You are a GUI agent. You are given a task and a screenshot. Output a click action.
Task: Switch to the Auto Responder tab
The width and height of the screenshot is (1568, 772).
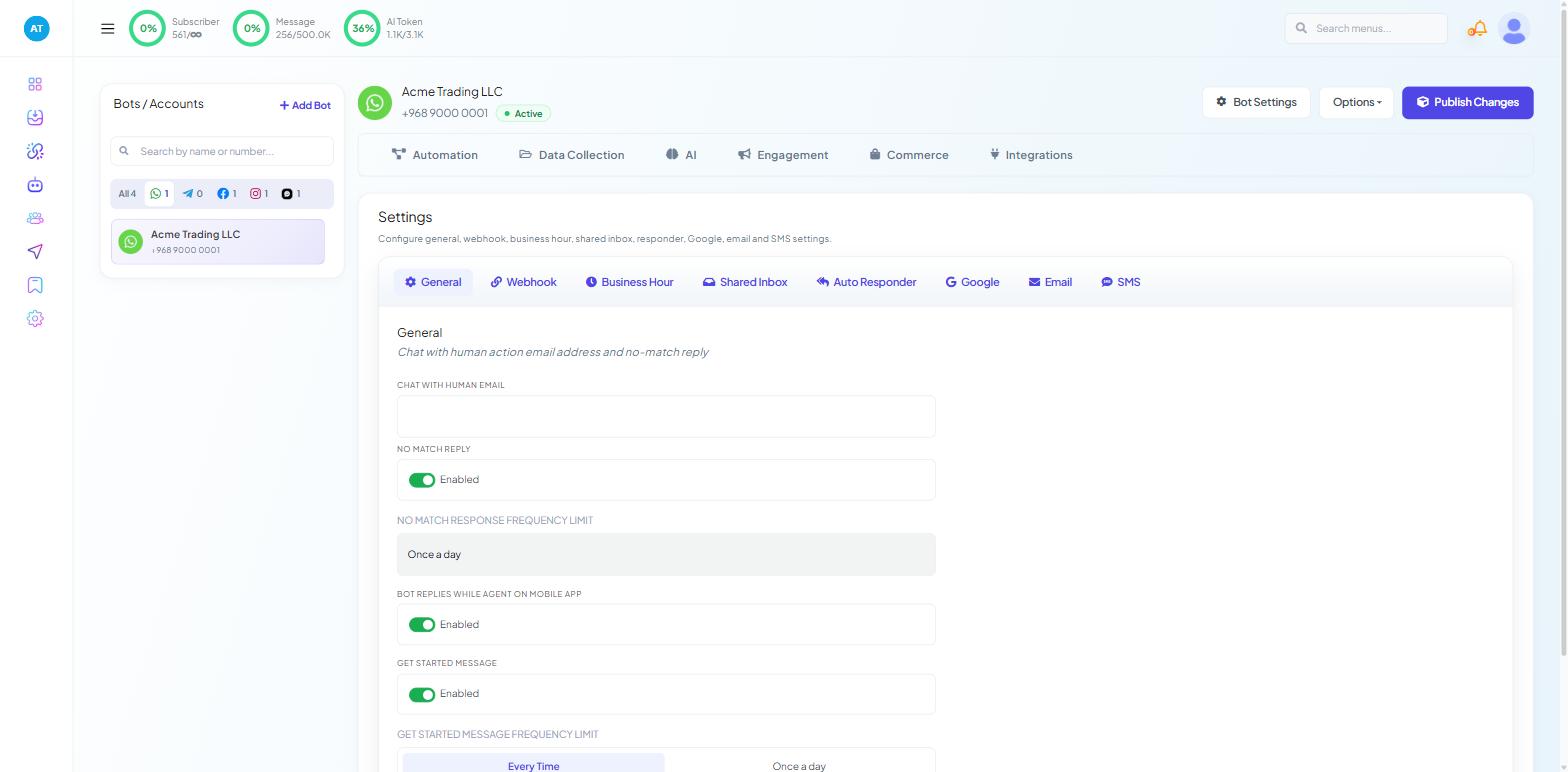click(x=866, y=282)
